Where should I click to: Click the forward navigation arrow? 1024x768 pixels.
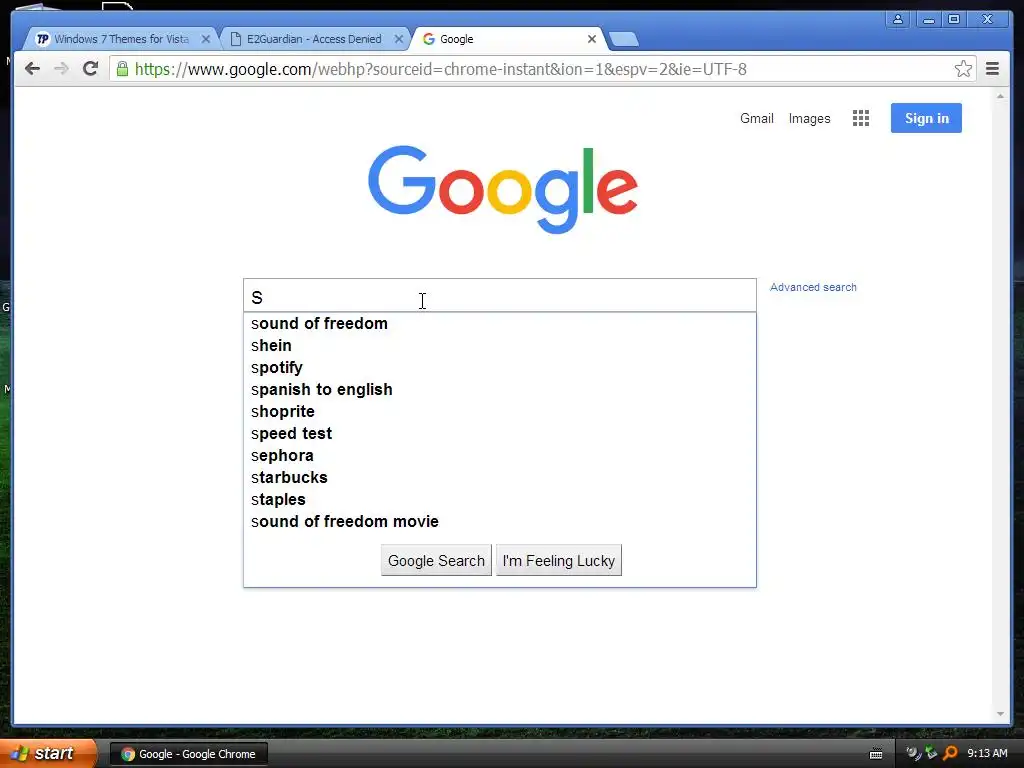click(61, 69)
